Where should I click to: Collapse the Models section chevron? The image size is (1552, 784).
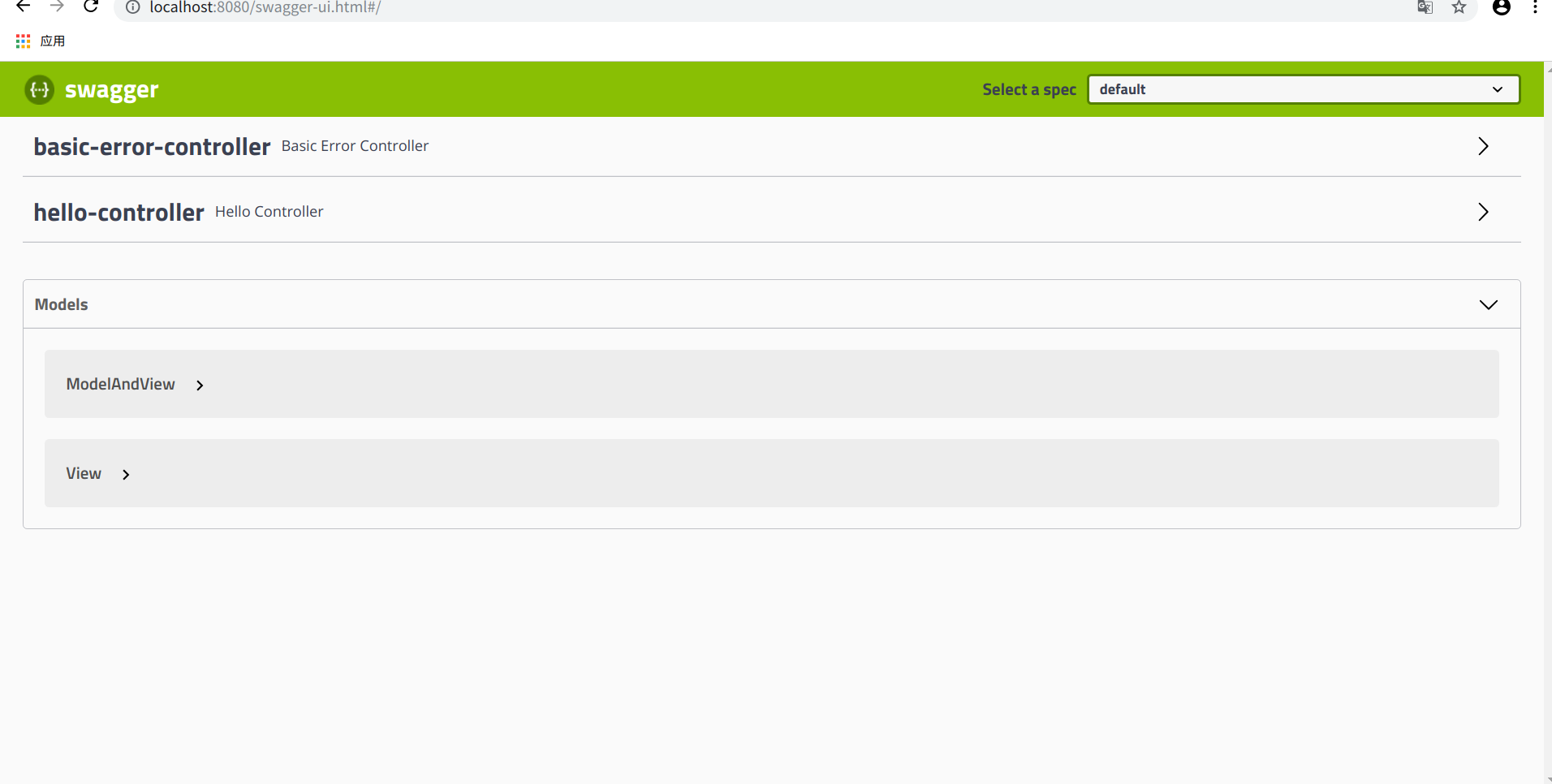1489,304
